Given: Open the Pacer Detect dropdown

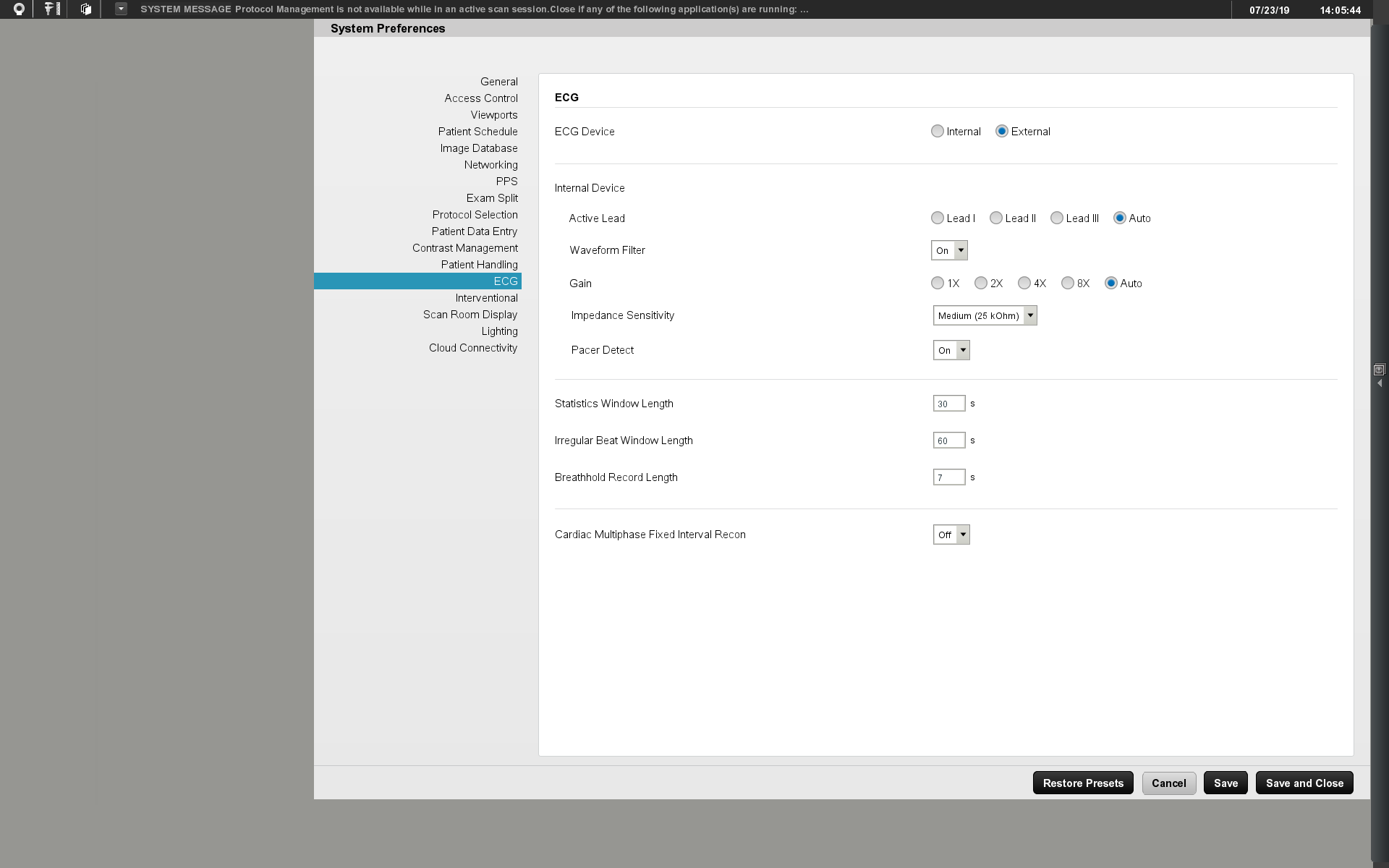Looking at the screenshot, I should coord(951,350).
